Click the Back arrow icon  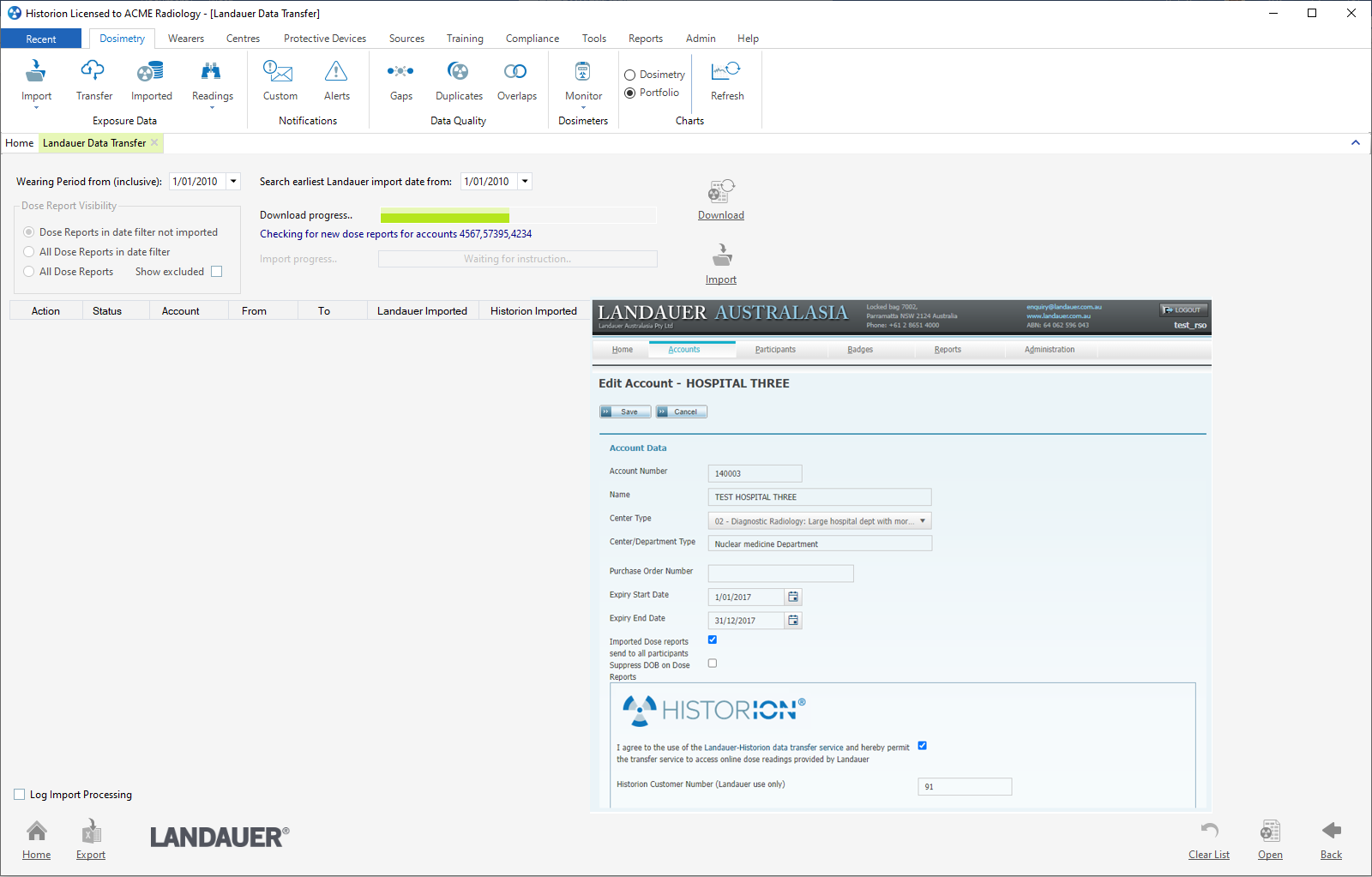click(x=1332, y=830)
